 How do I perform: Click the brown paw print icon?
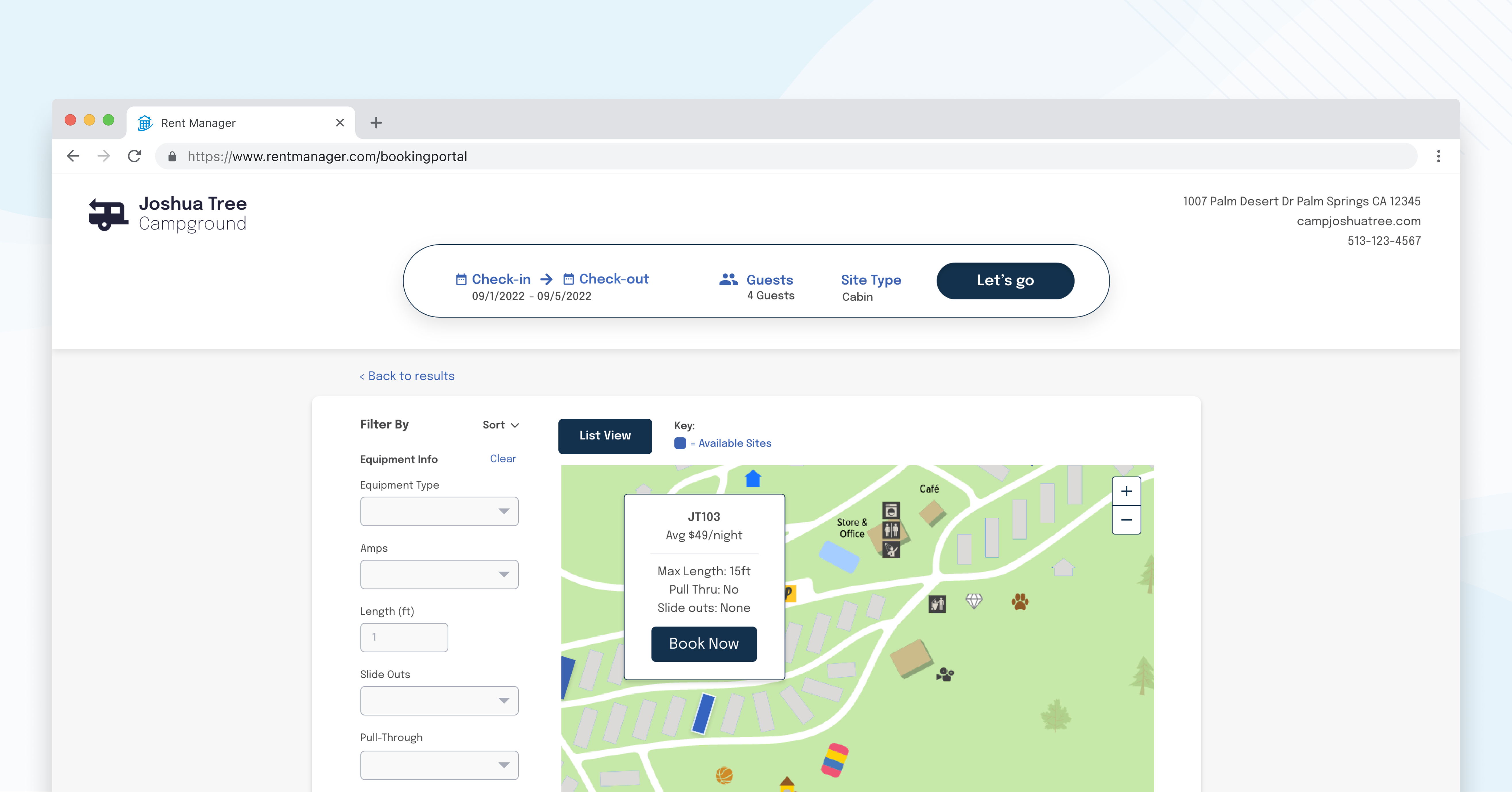1020,601
